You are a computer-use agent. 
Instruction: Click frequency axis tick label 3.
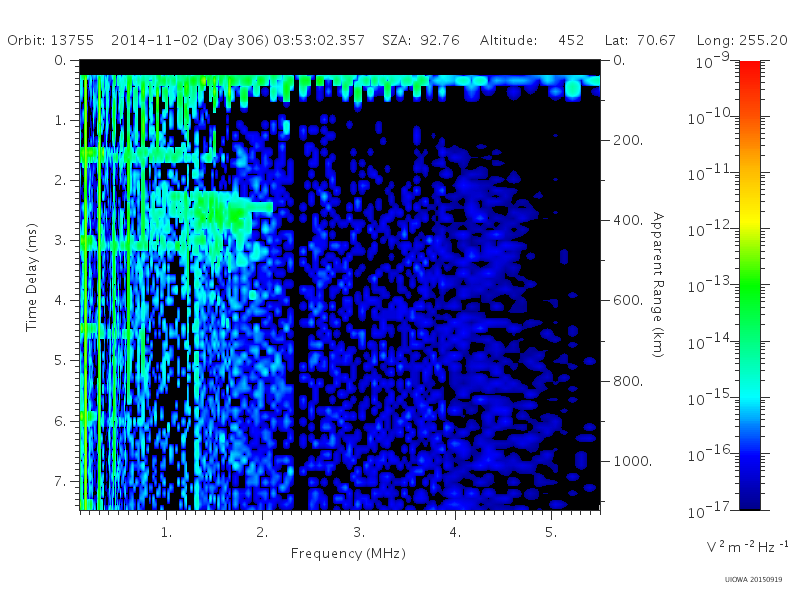(359, 532)
